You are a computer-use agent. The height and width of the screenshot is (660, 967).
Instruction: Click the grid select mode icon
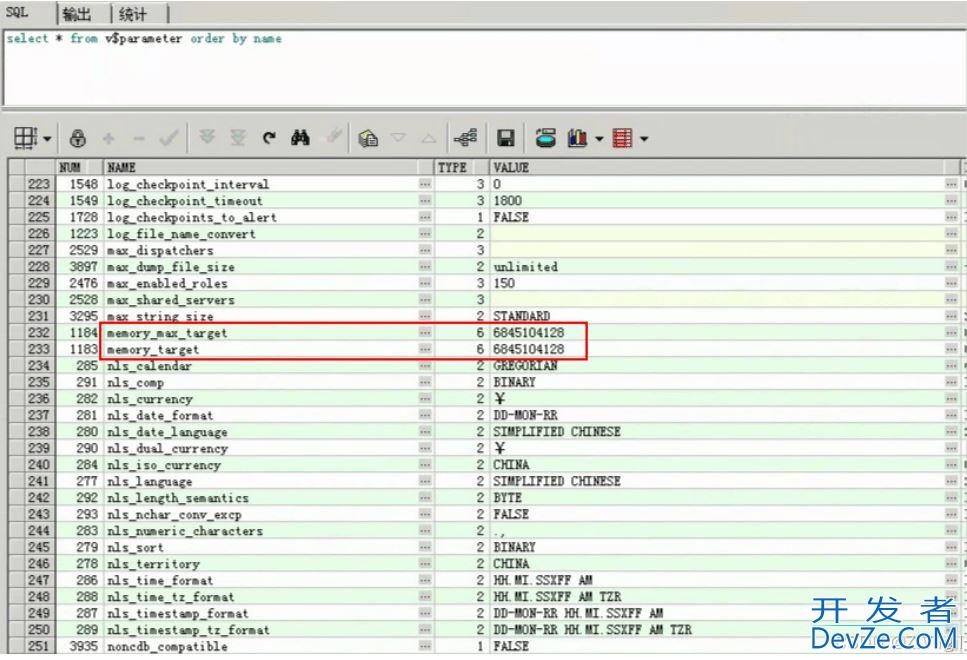point(25,138)
